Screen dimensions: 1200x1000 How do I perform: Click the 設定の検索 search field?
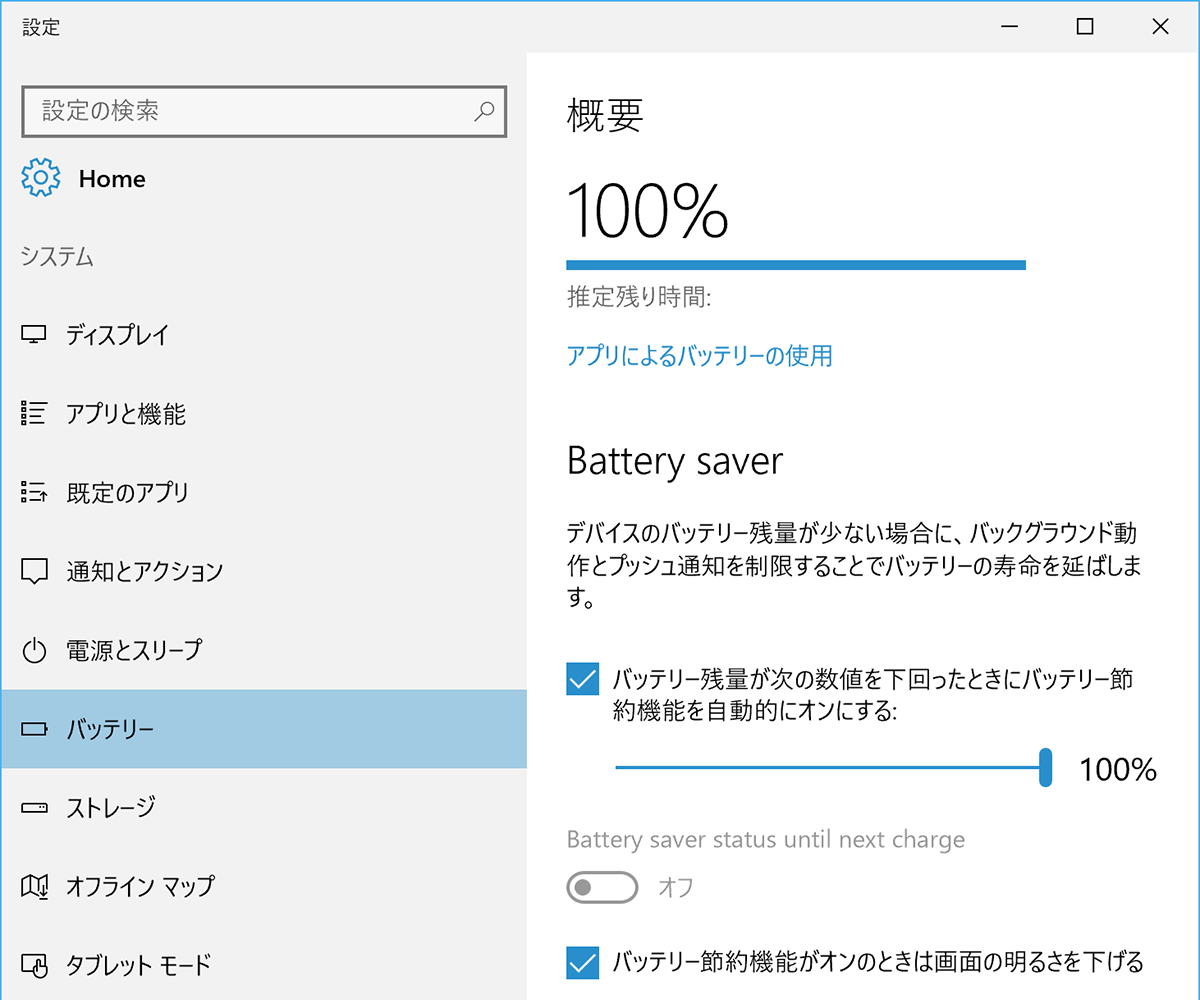pyautogui.click(x=250, y=111)
